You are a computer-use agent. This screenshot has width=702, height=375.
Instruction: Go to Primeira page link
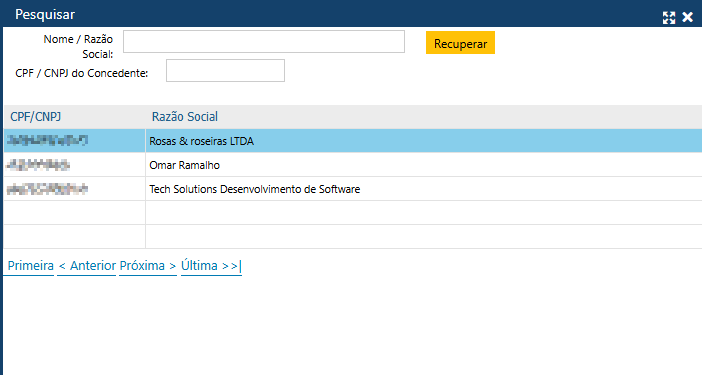coord(30,266)
